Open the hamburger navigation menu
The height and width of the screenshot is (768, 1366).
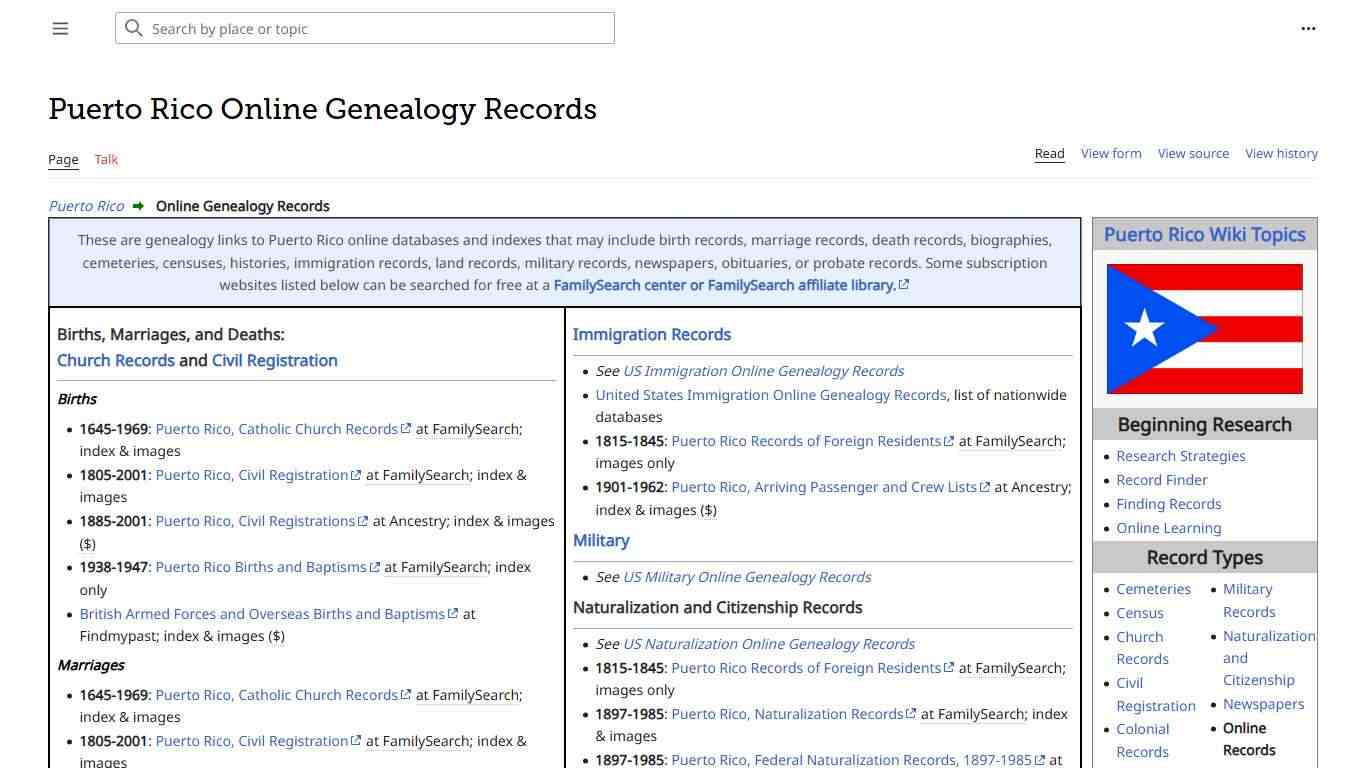coord(60,28)
